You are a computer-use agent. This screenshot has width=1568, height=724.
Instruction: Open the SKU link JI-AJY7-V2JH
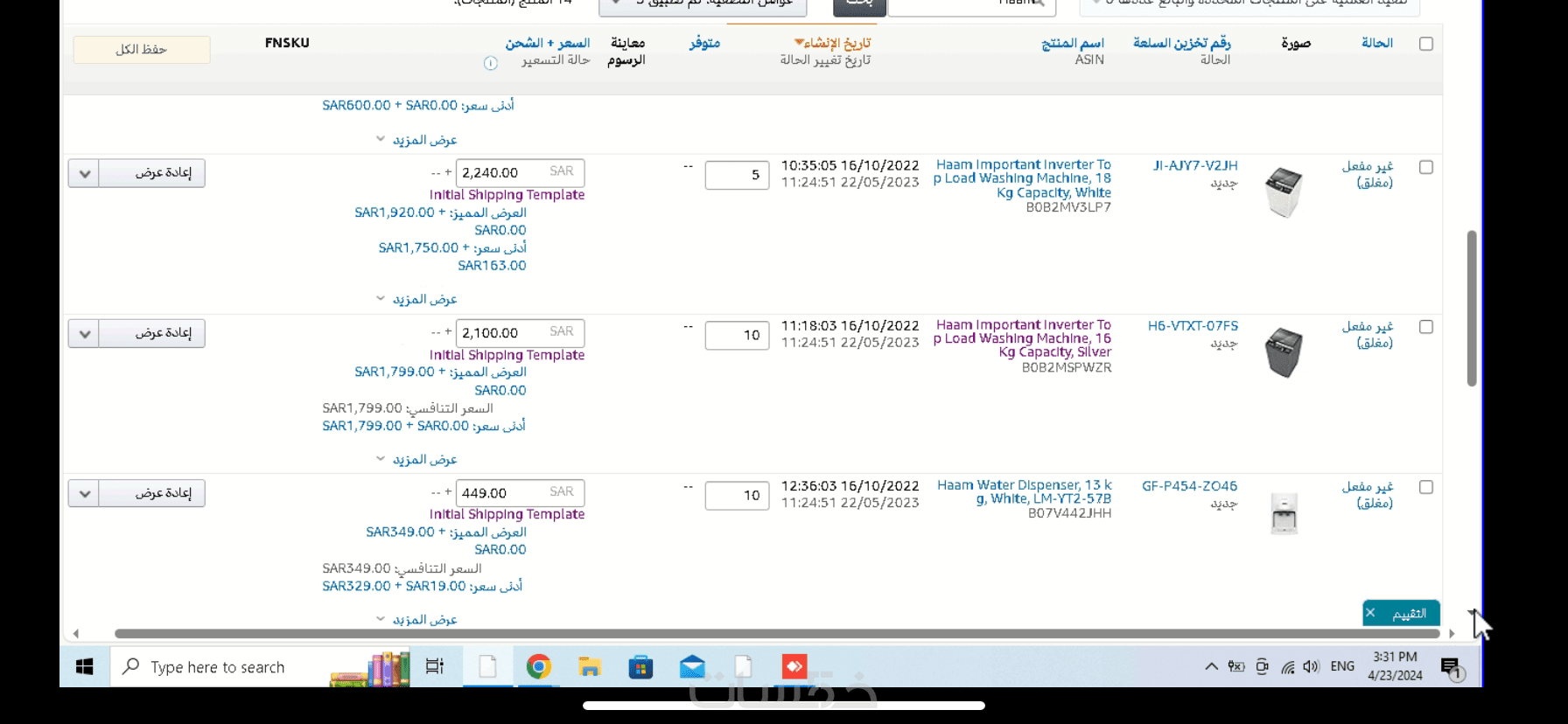point(1195,165)
